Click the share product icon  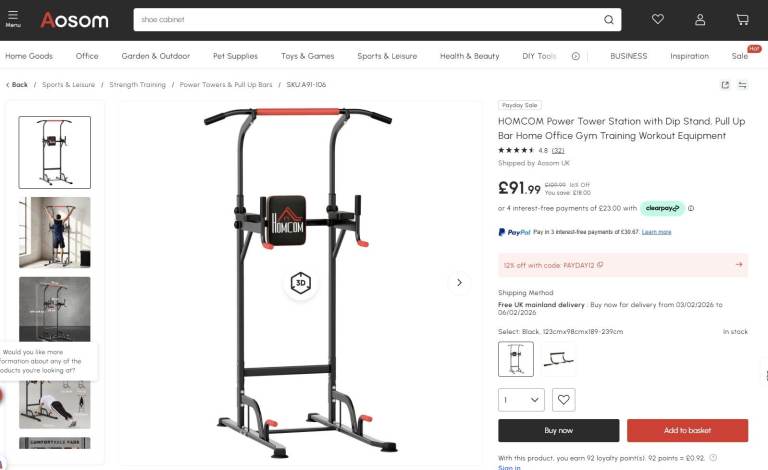point(725,85)
